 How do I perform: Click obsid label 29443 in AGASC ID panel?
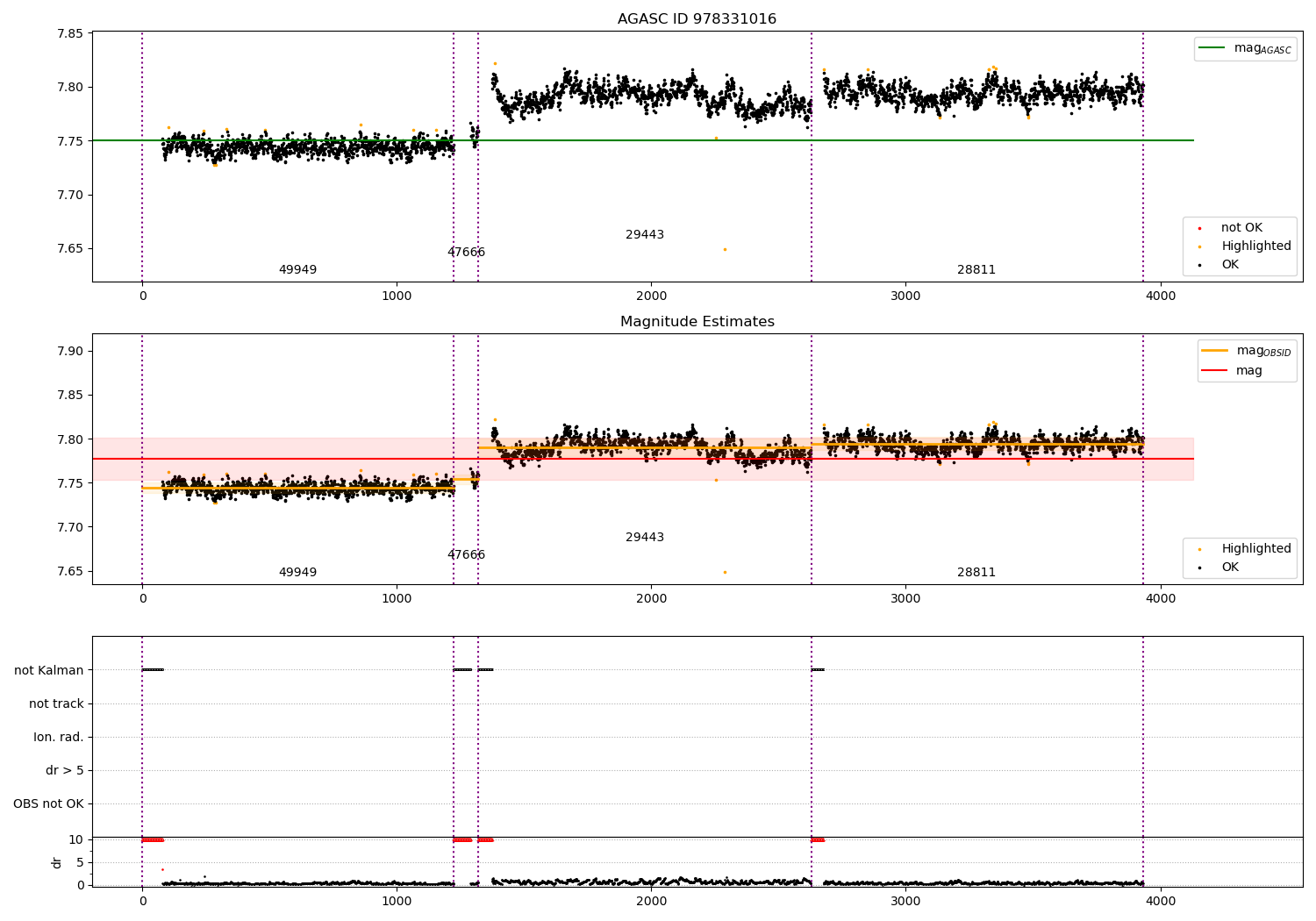(x=645, y=235)
